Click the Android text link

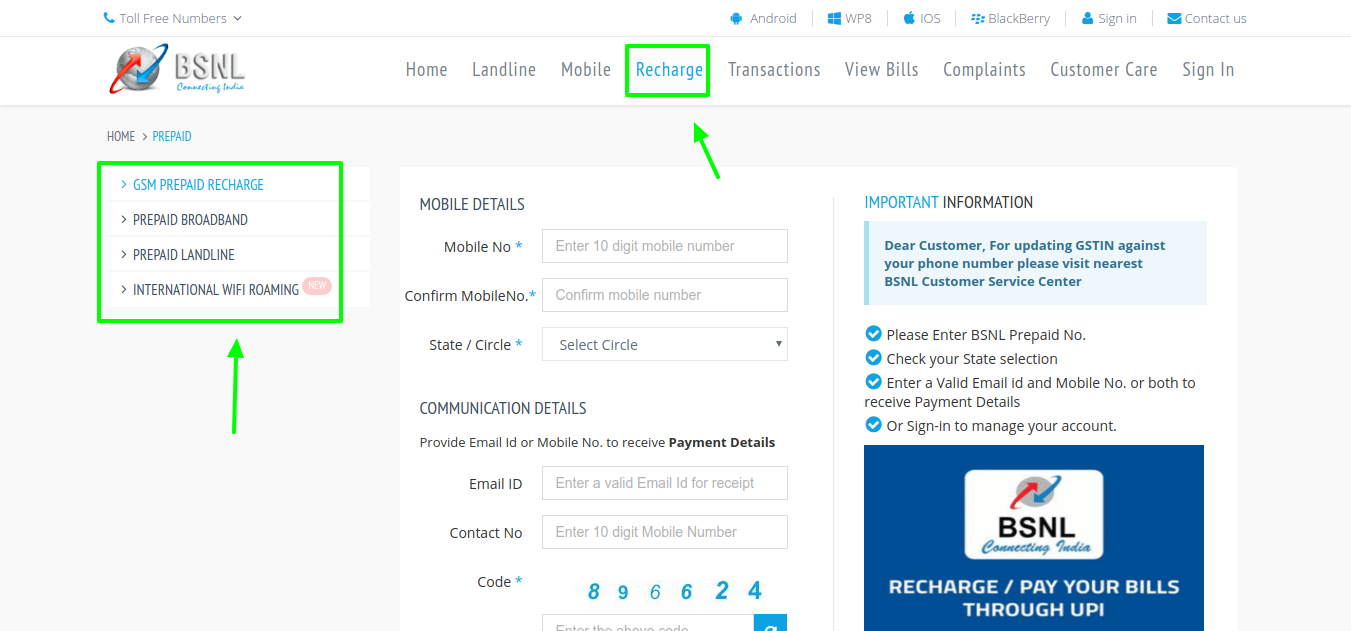(773, 18)
